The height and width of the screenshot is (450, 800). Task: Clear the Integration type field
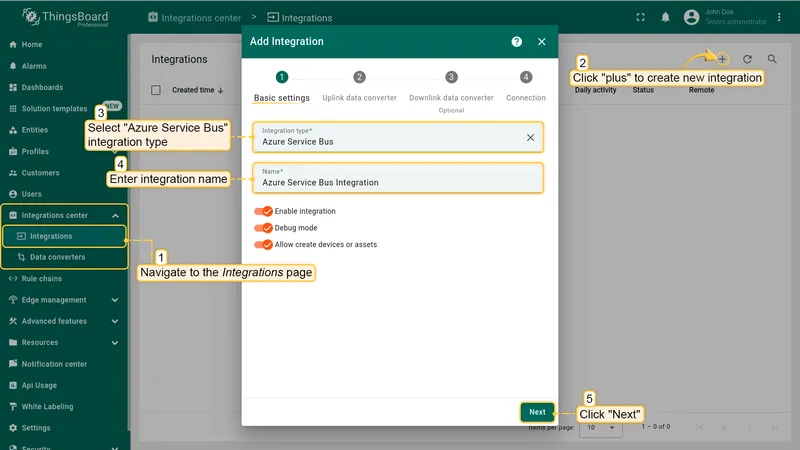pos(531,137)
